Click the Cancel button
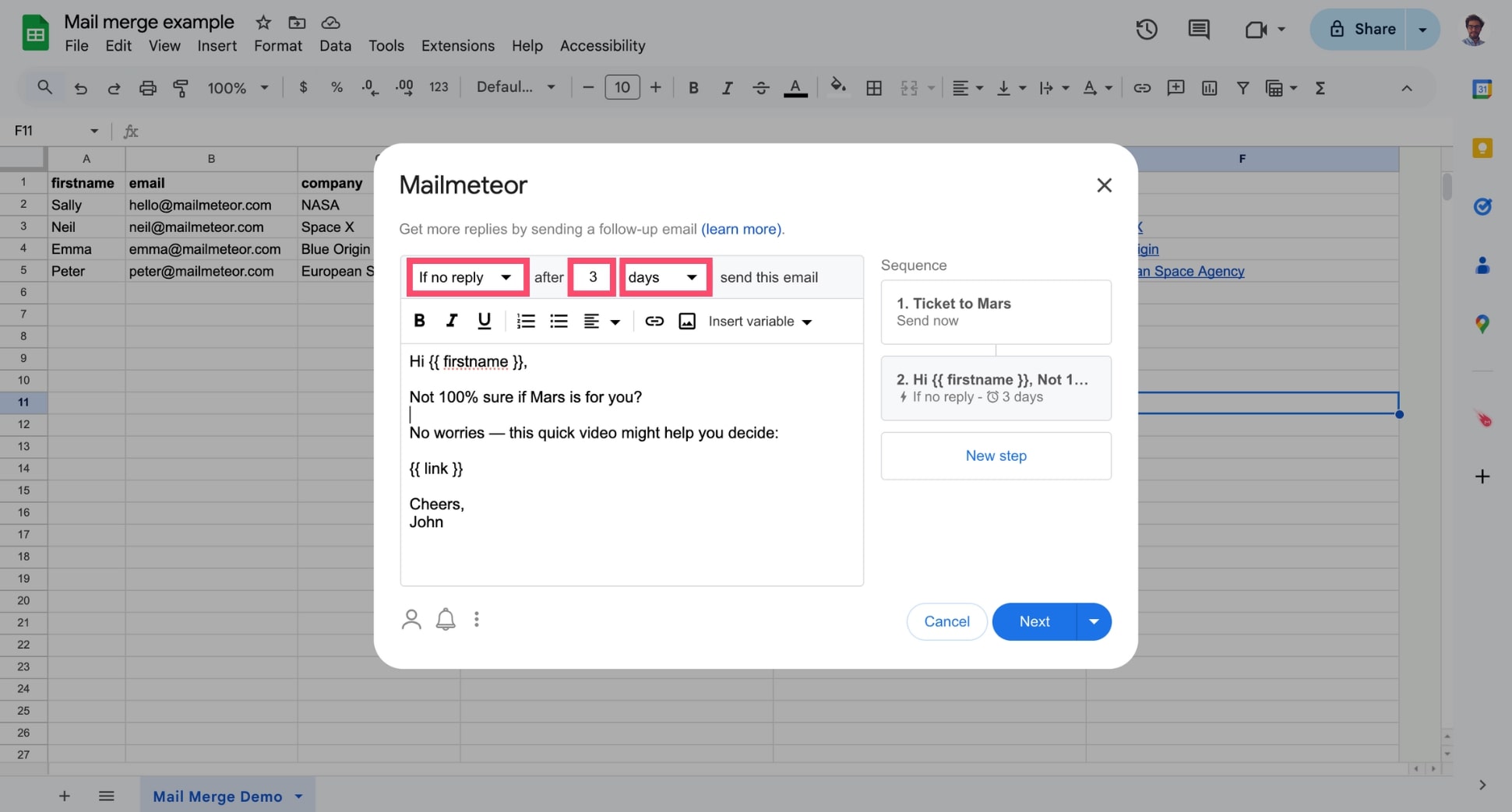1512x812 pixels. point(946,621)
